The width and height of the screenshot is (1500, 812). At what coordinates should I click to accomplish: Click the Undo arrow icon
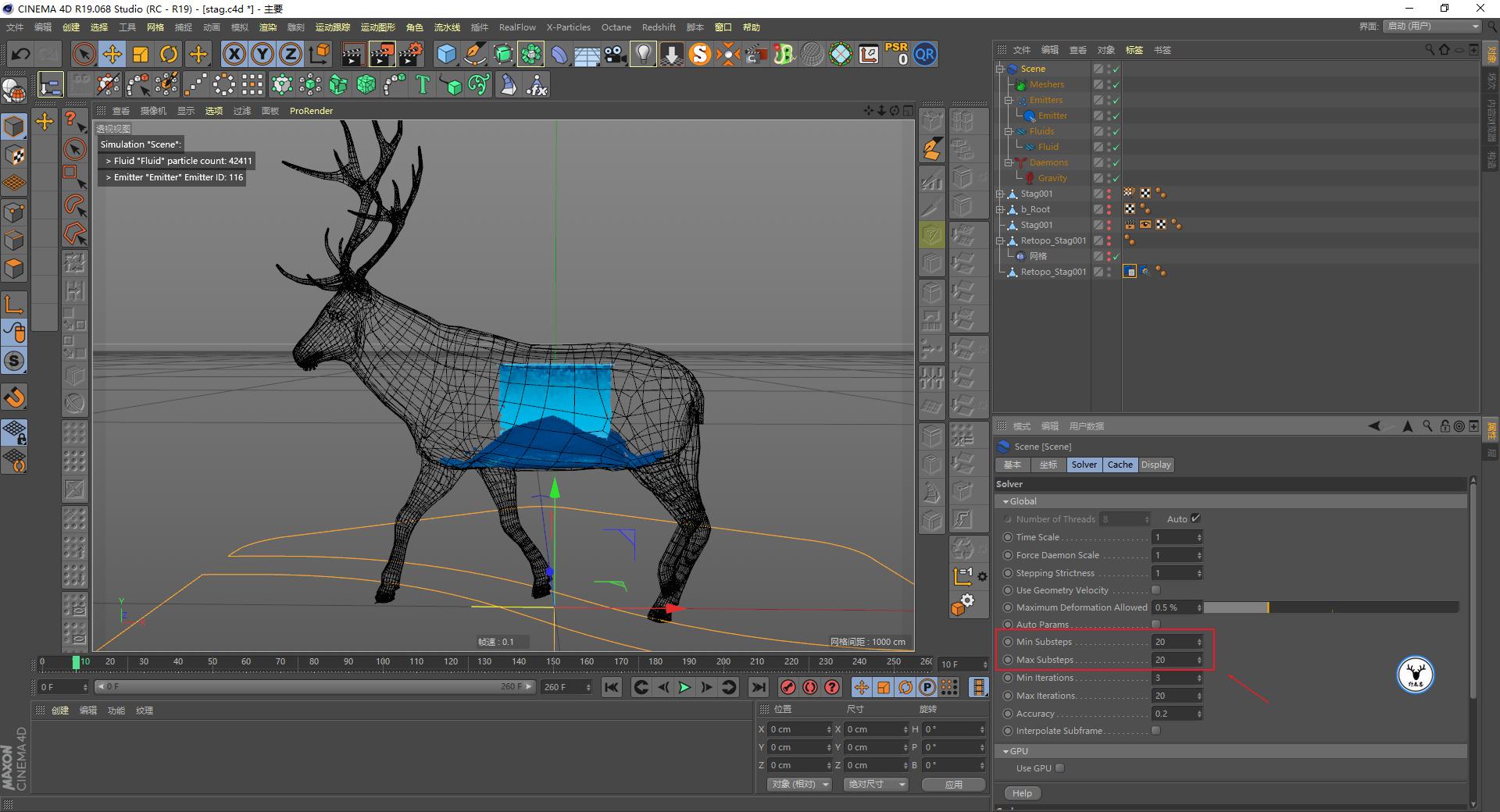coord(21,54)
